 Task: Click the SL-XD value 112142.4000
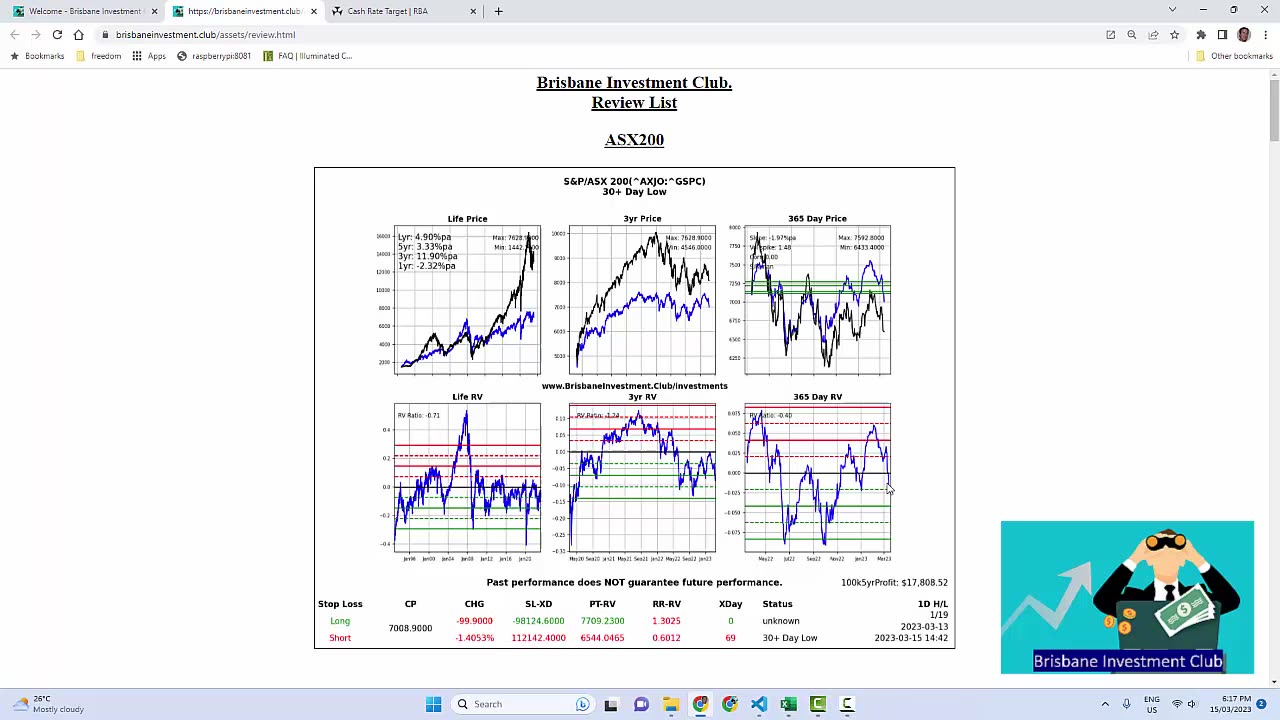[538, 638]
